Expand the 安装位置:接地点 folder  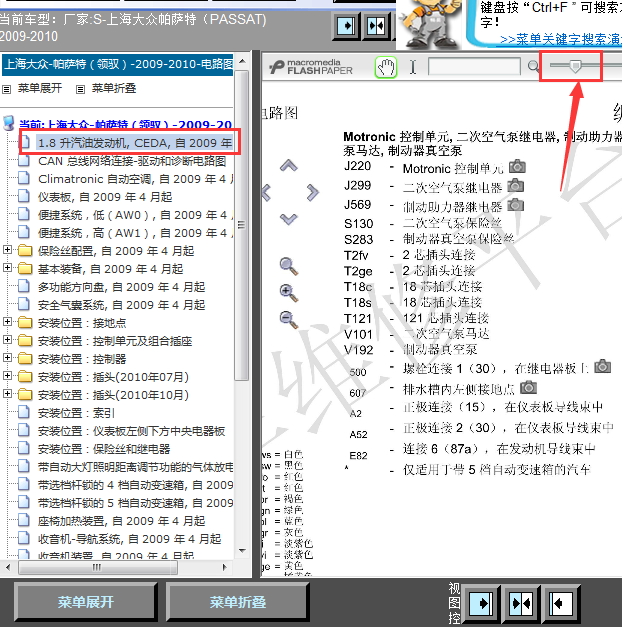[x=7, y=321]
